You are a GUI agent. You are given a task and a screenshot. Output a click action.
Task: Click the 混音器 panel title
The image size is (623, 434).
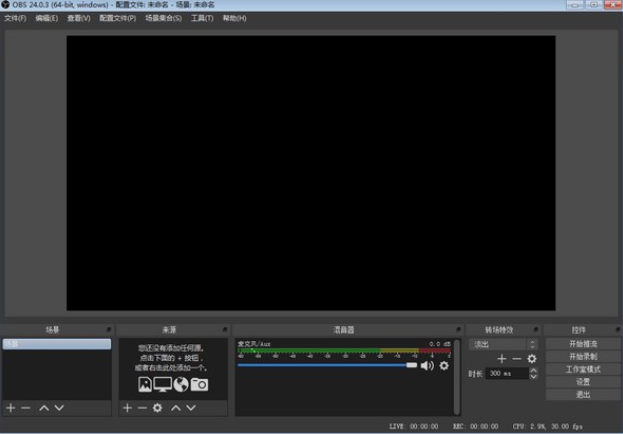344,330
